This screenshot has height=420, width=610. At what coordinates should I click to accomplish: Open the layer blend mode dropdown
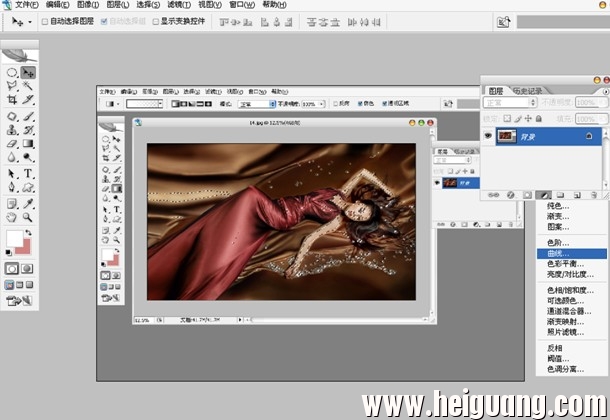click(510, 103)
